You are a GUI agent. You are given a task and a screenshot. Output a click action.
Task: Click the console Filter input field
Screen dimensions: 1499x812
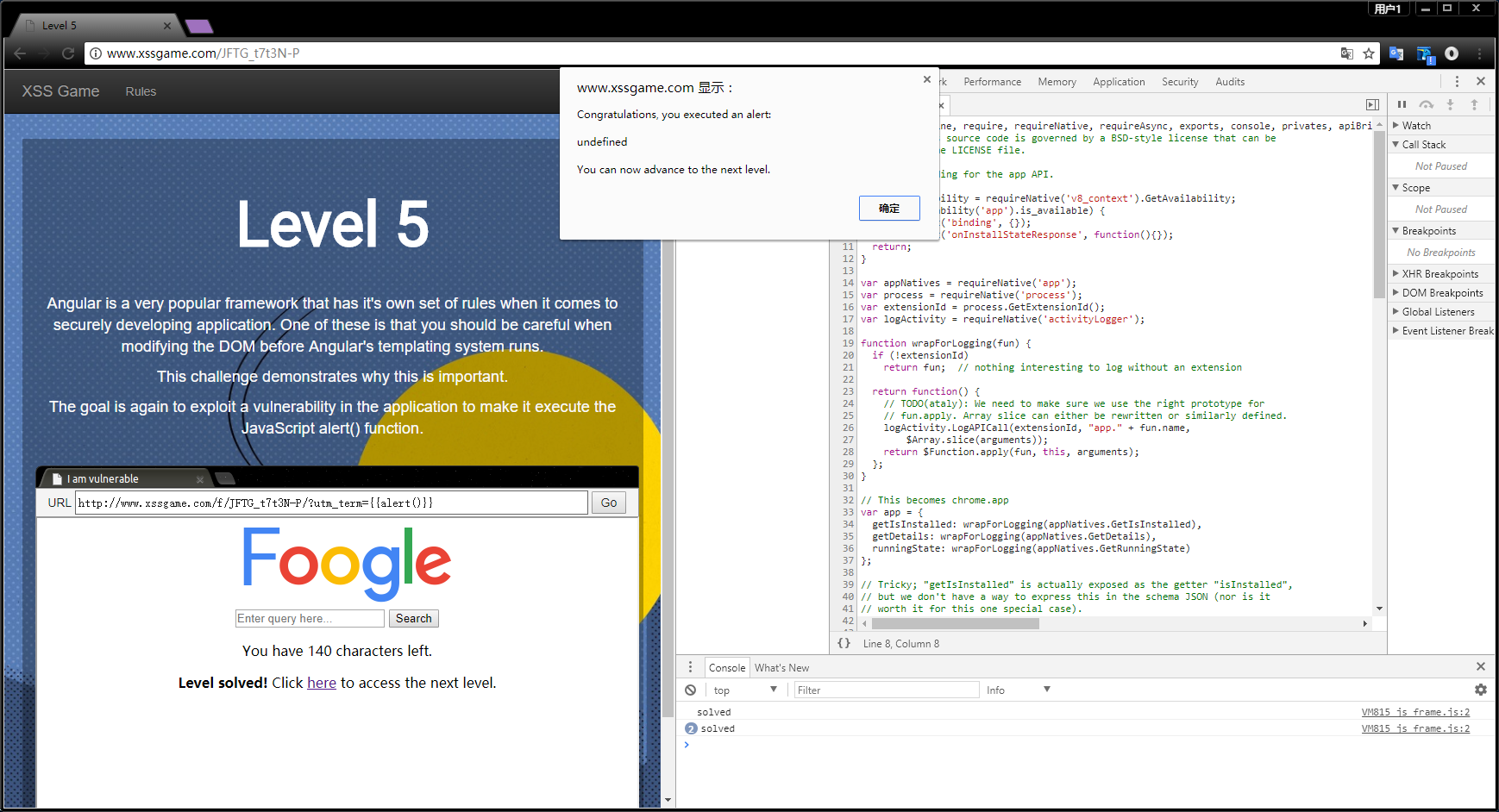click(886, 690)
